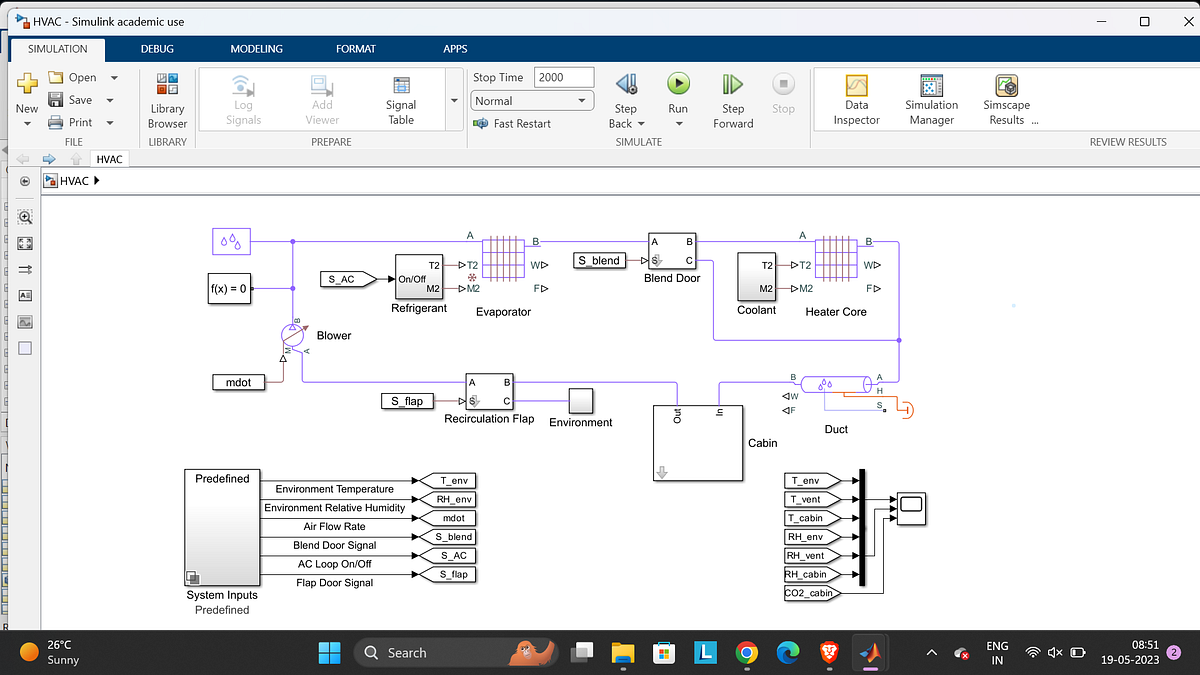Select the annotation tool in the side palette
This screenshot has width=1200, height=675.
(24, 295)
